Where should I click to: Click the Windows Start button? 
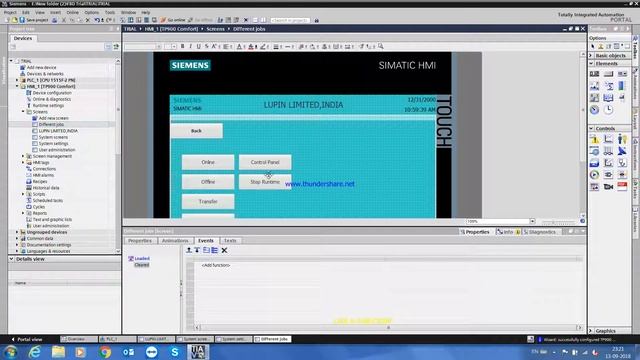coord(11,352)
